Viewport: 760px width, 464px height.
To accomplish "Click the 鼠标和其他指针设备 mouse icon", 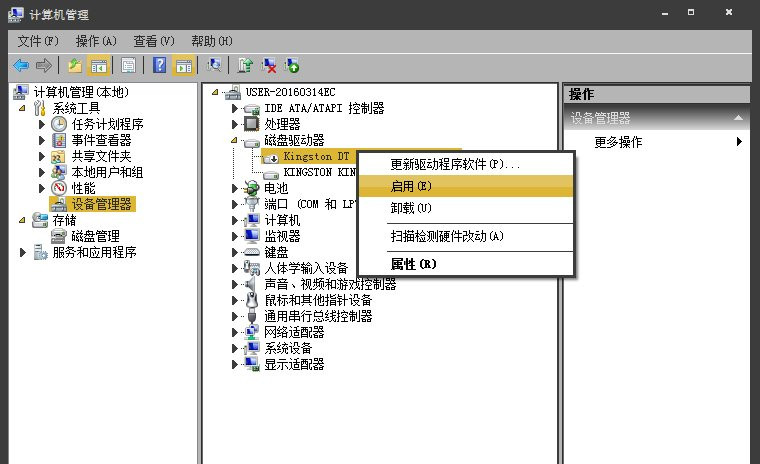I will pos(252,300).
